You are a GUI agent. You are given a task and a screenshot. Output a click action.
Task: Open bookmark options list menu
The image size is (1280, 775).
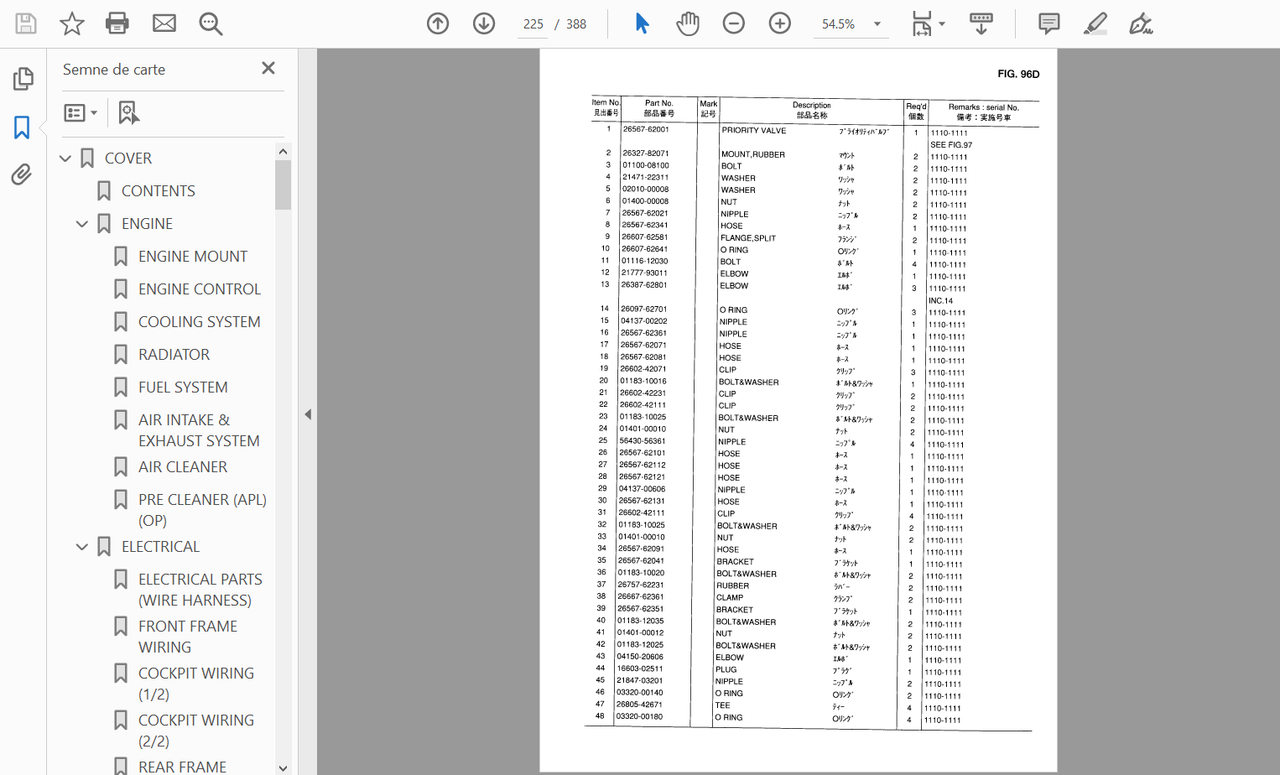80,113
